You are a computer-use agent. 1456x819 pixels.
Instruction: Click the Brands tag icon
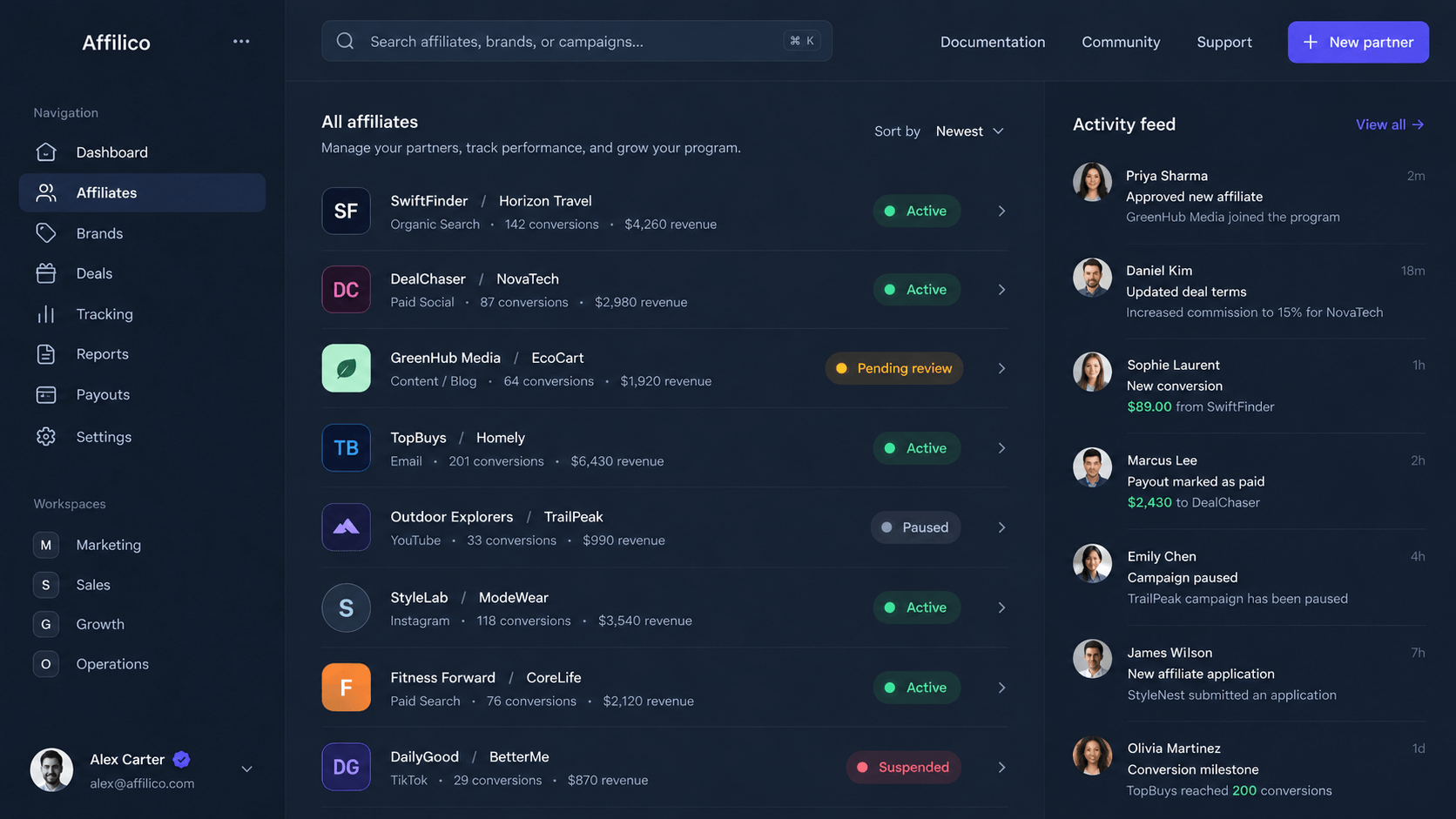pos(46,233)
